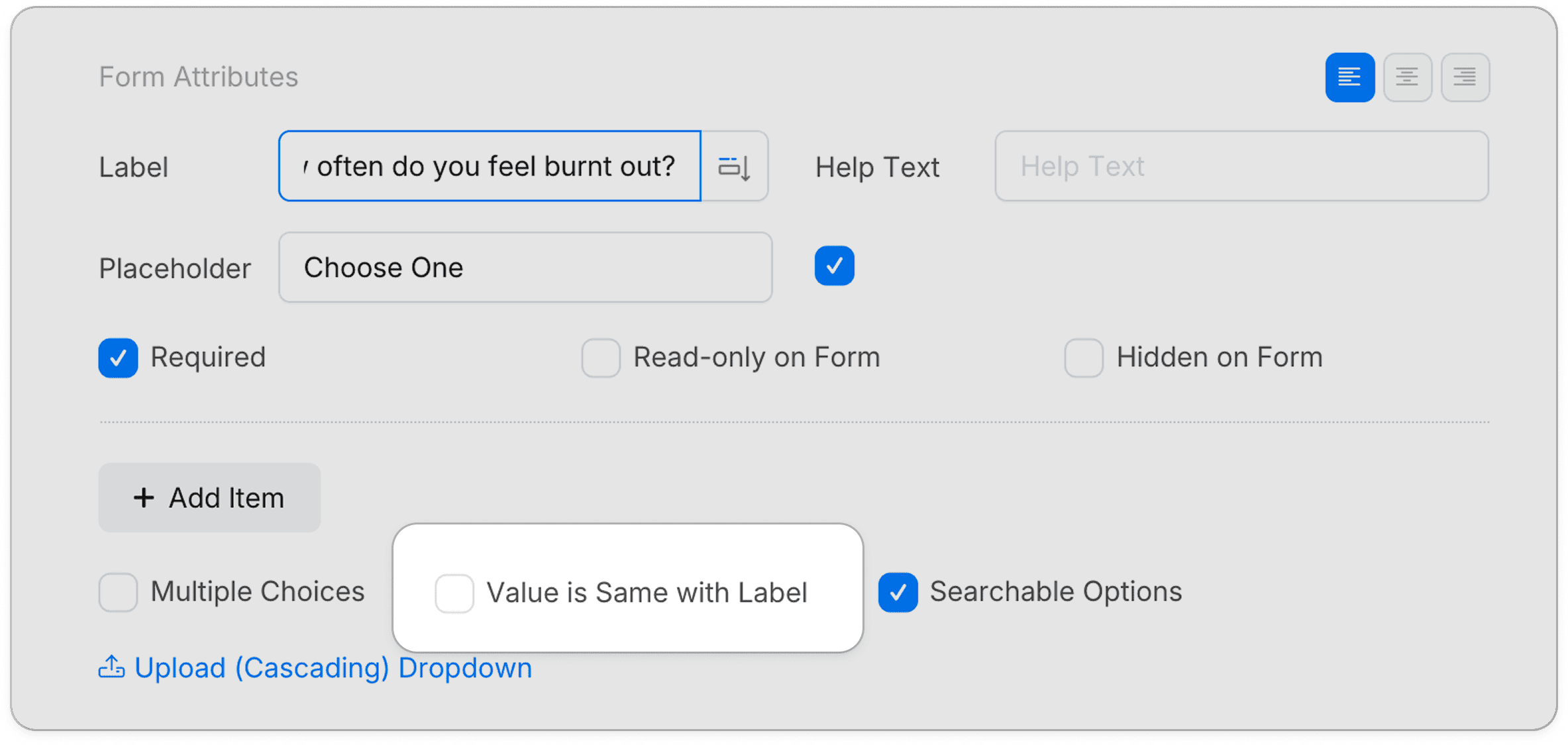The height and width of the screenshot is (745, 1568).
Task: Select the left-aligned label layout icon
Action: click(x=1349, y=77)
